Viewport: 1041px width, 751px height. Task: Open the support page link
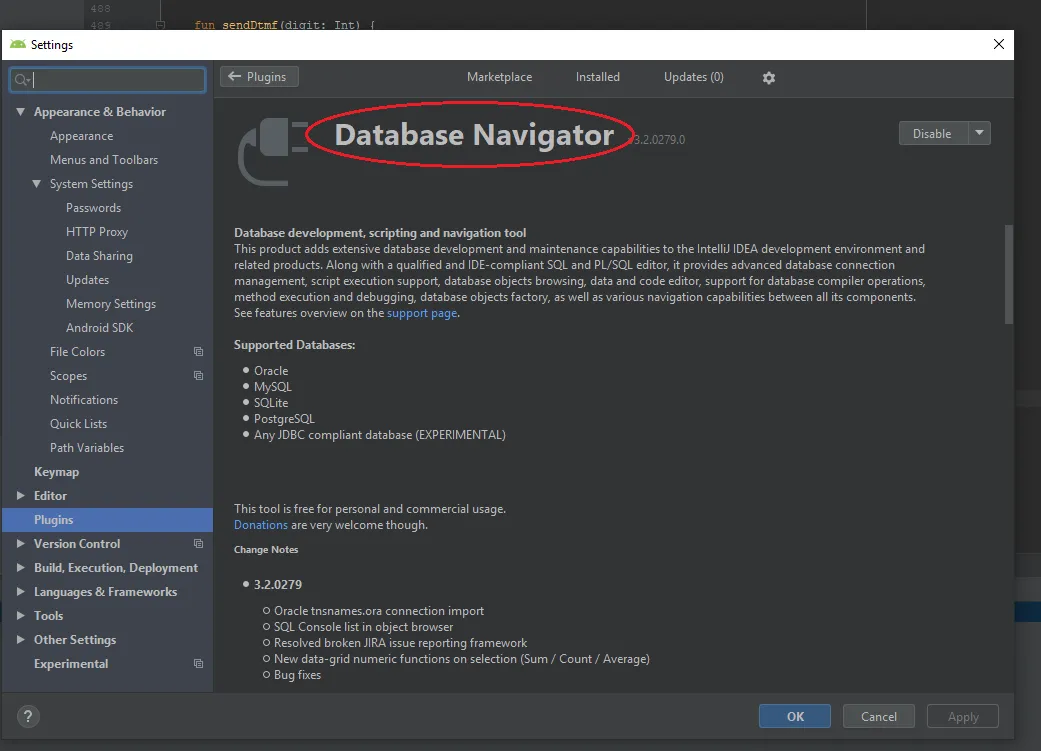(422, 313)
